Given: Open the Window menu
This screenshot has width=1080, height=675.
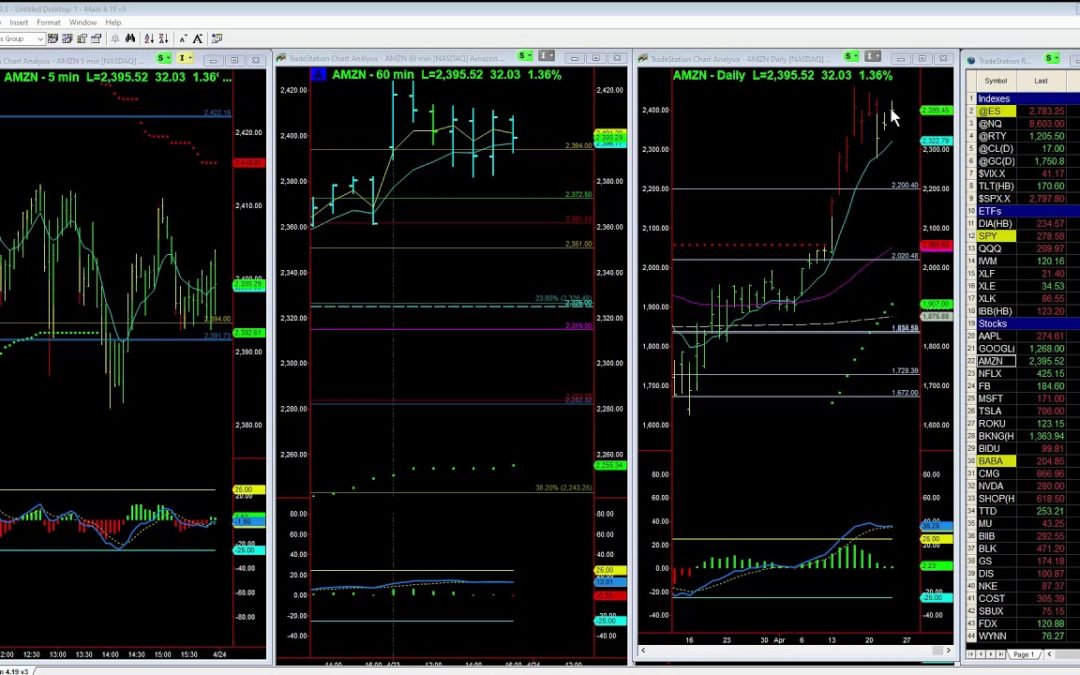Looking at the screenshot, I should [83, 22].
